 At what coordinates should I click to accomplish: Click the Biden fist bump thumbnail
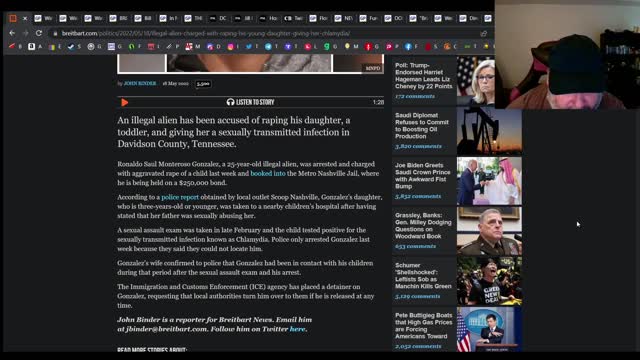[x=489, y=181]
